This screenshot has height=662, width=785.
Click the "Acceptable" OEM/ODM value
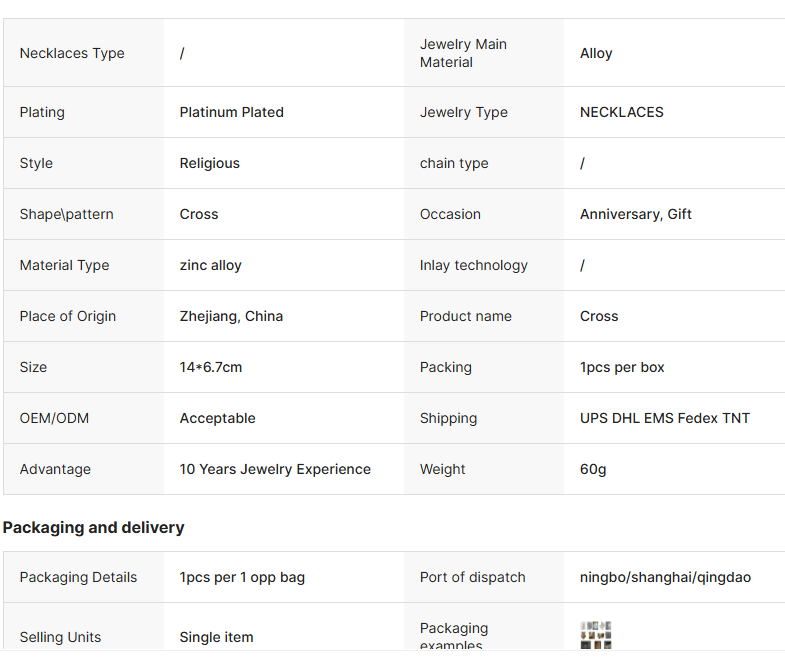point(217,418)
